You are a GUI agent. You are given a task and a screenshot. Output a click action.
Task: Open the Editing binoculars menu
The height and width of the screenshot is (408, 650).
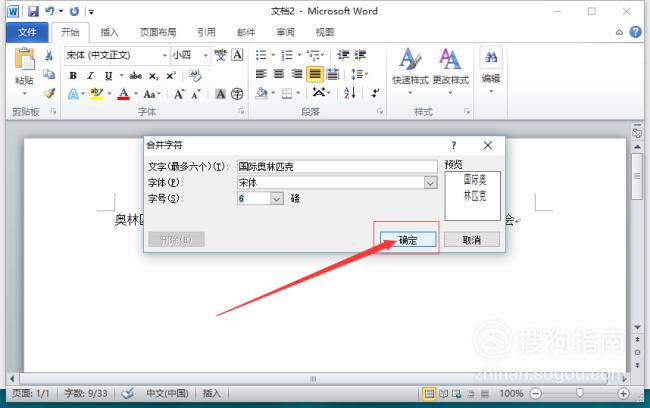[491, 70]
